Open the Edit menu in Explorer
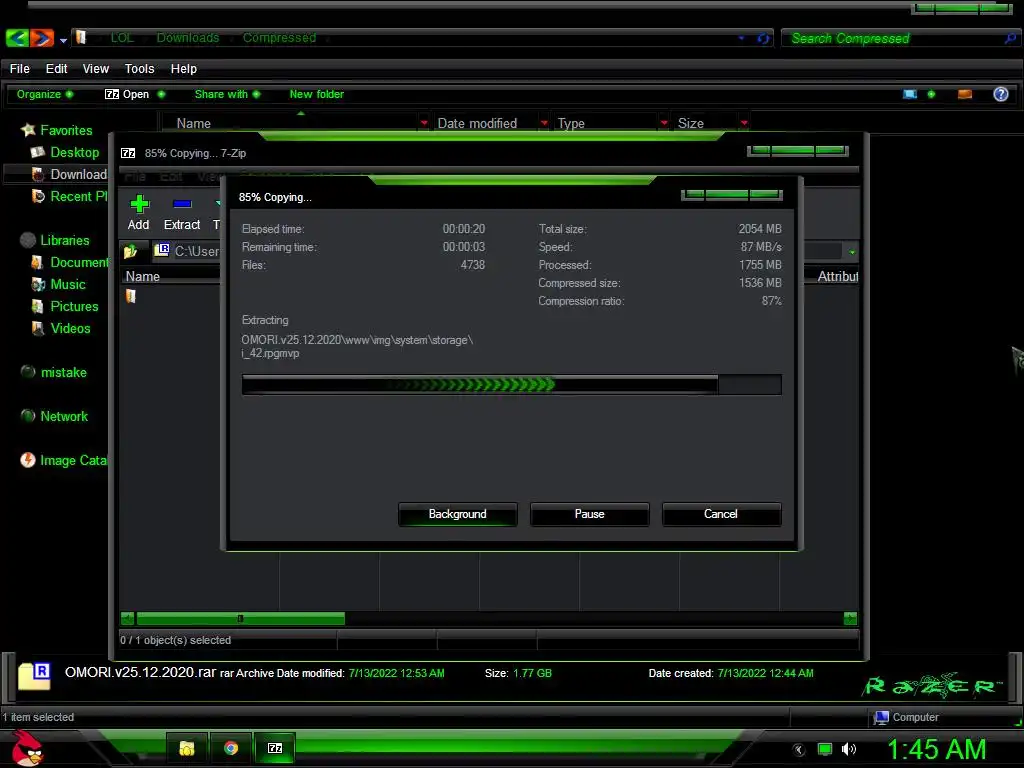The width and height of the screenshot is (1024, 768). (x=56, y=69)
